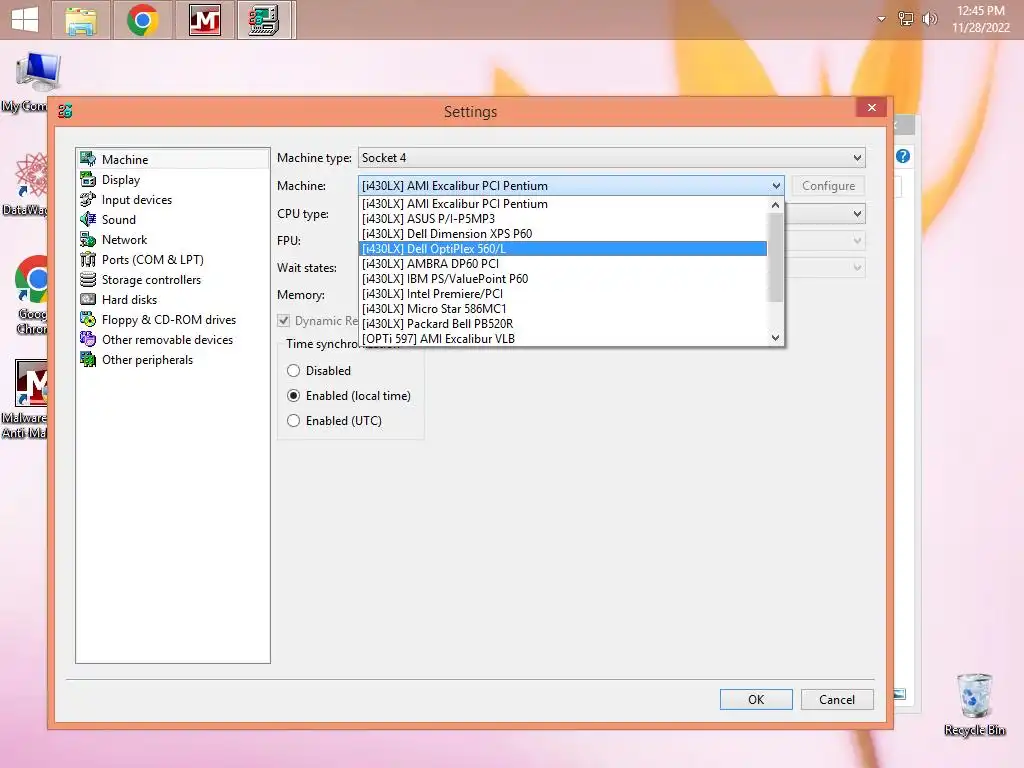Click the machine list scroll down arrow
The height and width of the screenshot is (768, 1024).
pyautogui.click(x=775, y=338)
